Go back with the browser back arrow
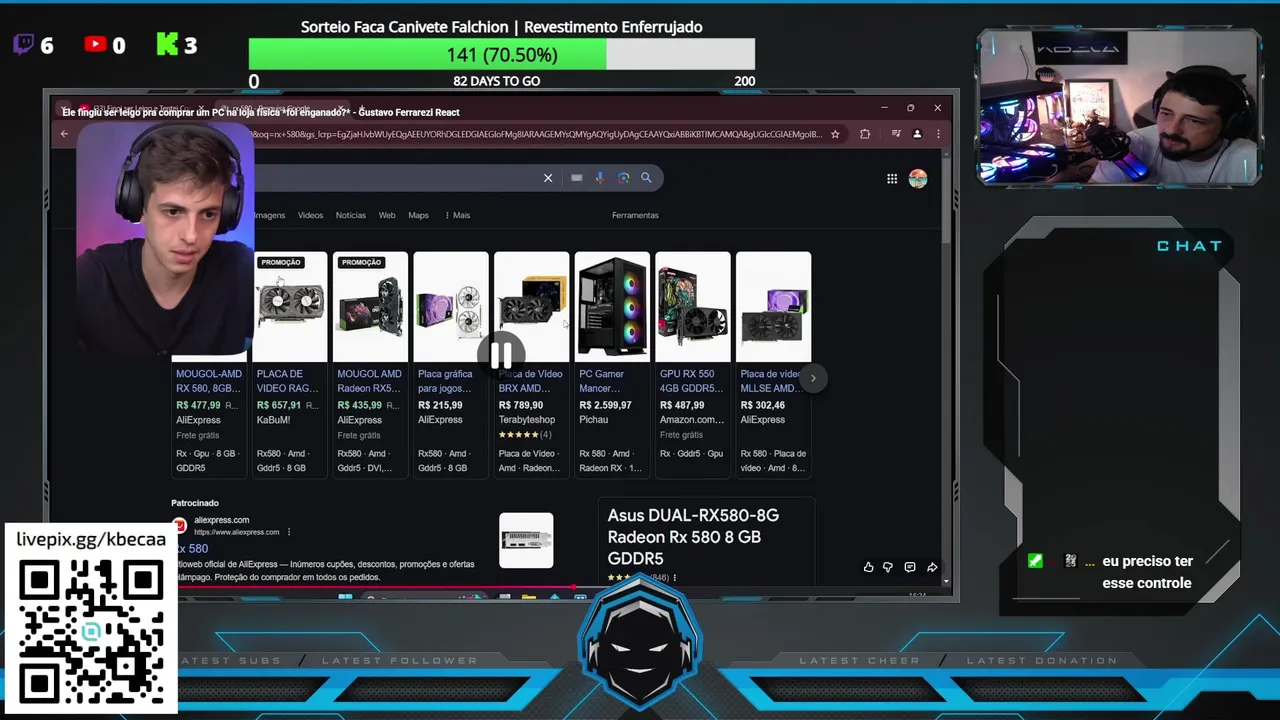Screen dimensions: 1280x720 coord(65,134)
